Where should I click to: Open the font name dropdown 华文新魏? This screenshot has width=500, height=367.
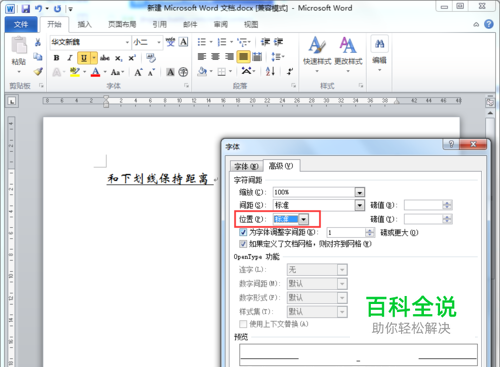(127, 42)
